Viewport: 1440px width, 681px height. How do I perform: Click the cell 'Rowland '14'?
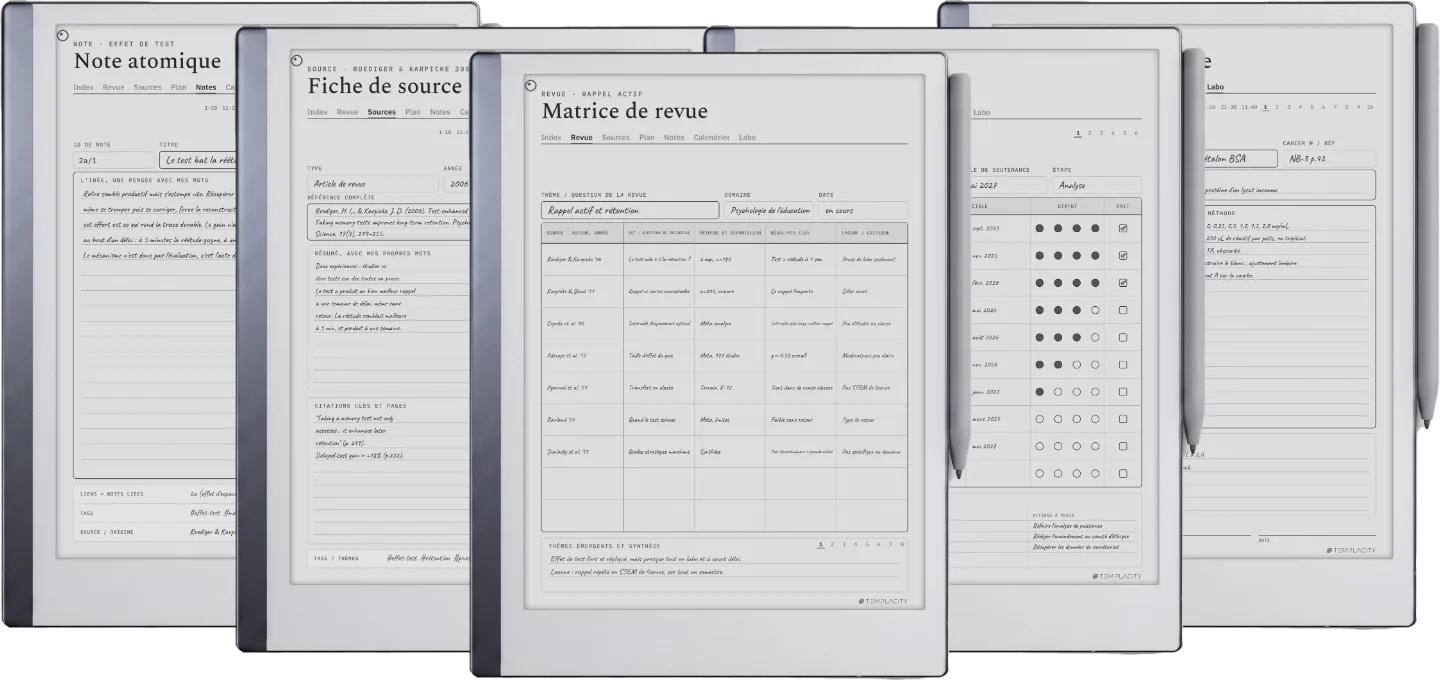pyautogui.click(x=582, y=419)
